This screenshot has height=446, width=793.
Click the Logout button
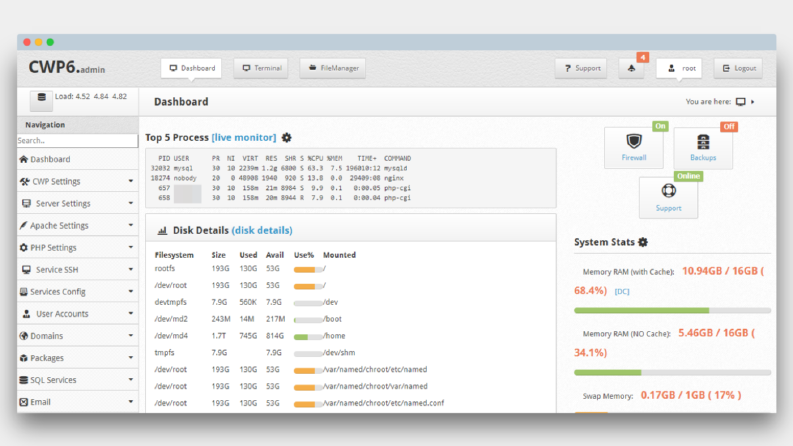(x=738, y=68)
